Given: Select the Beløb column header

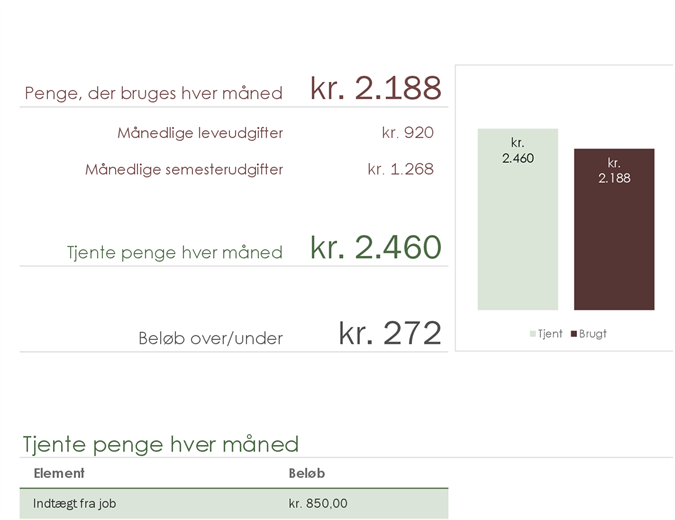Looking at the screenshot, I should (x=307, y=473).
